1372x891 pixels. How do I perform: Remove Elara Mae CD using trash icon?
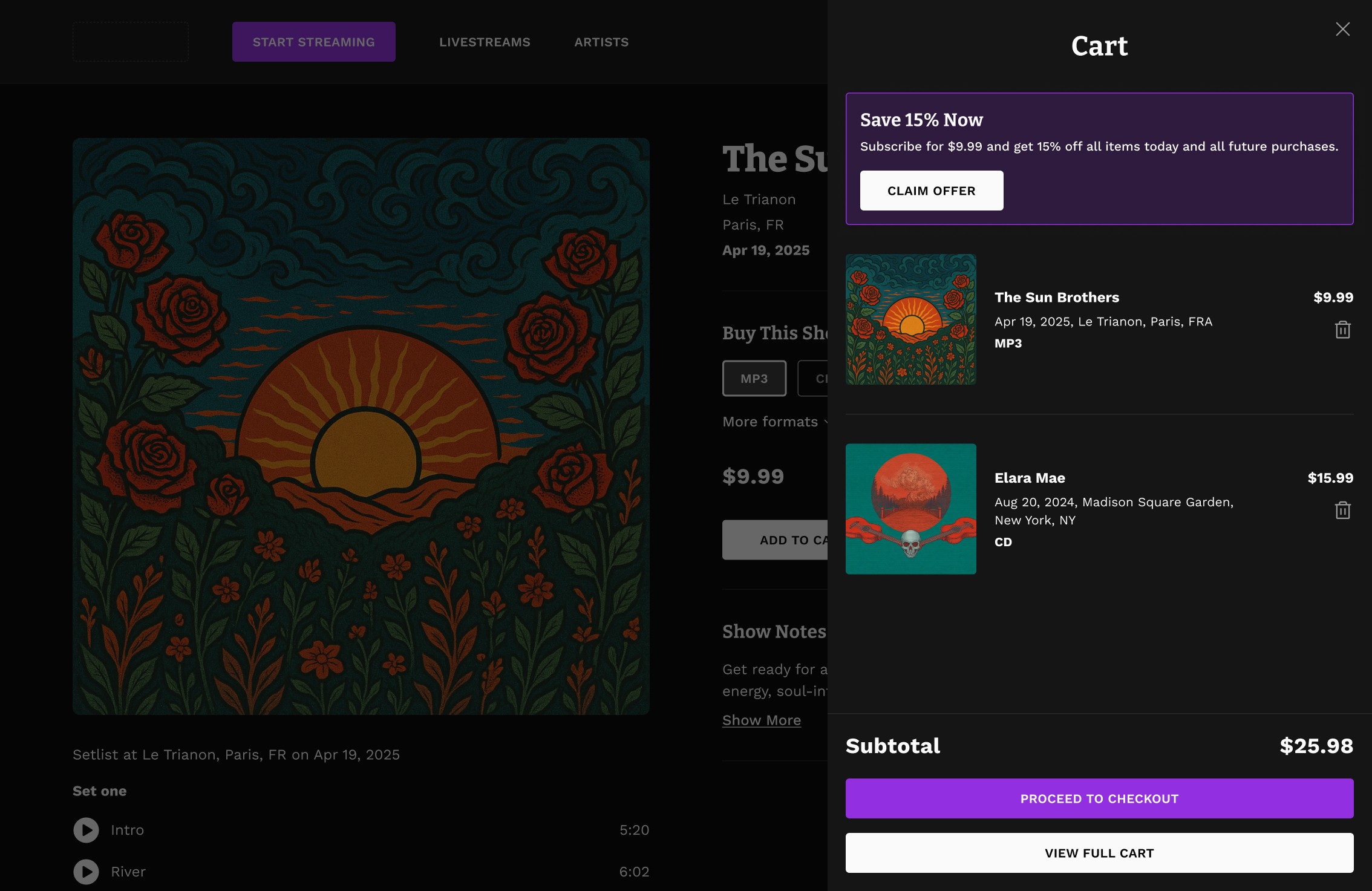pos(1342,511)
